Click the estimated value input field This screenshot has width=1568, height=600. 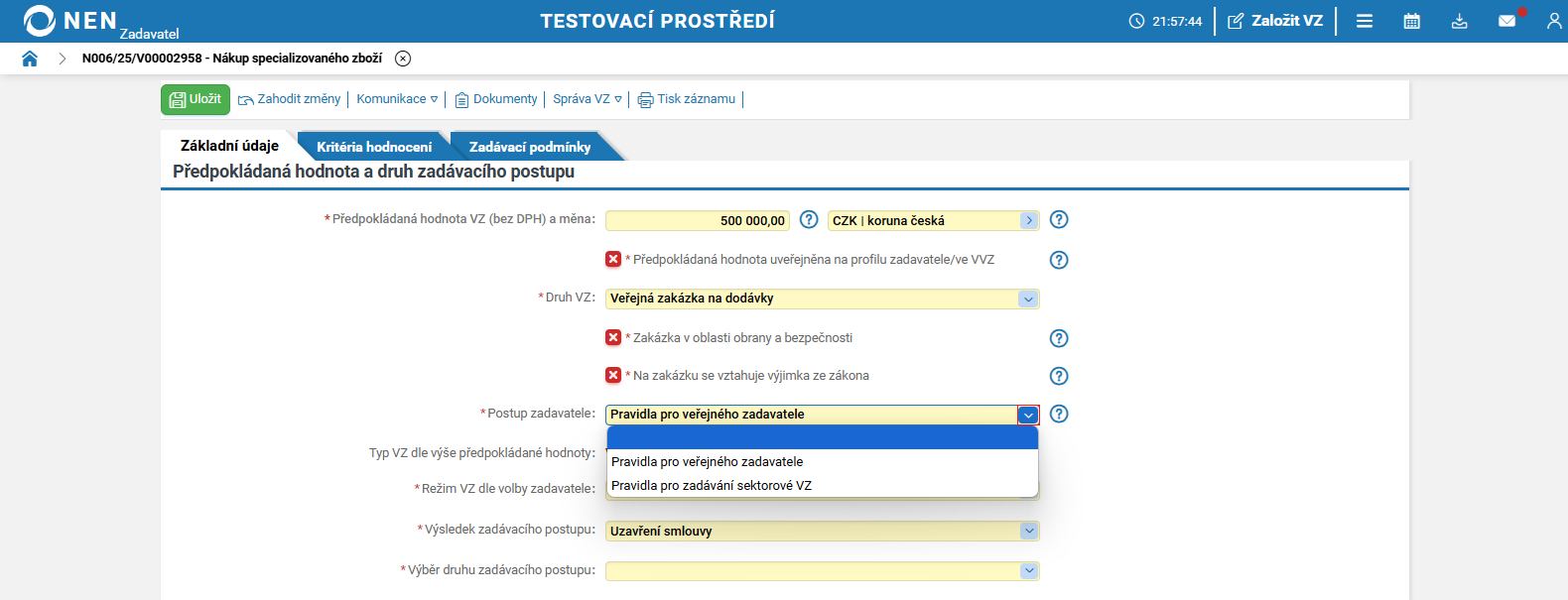click(x=697, y=220)
